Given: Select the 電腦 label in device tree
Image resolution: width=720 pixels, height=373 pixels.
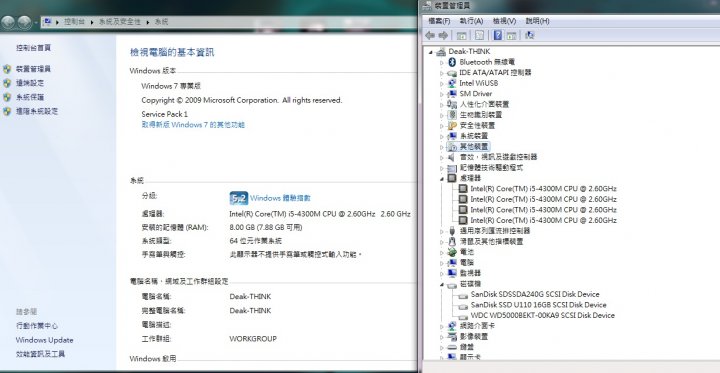Looking at the screenshot, I should (467, 262).
